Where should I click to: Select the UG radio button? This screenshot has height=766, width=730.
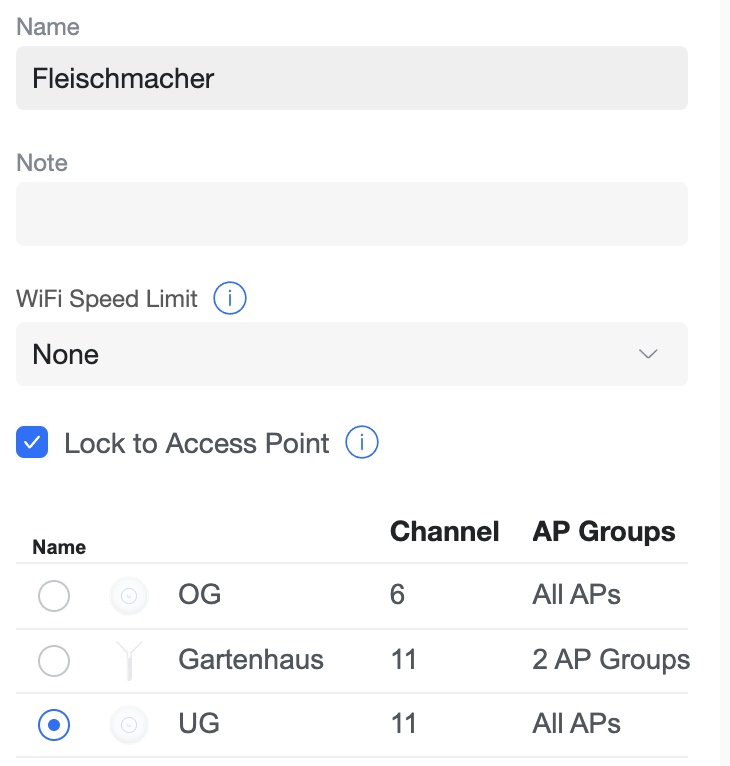pyautogui.click(x=54, y=724)
